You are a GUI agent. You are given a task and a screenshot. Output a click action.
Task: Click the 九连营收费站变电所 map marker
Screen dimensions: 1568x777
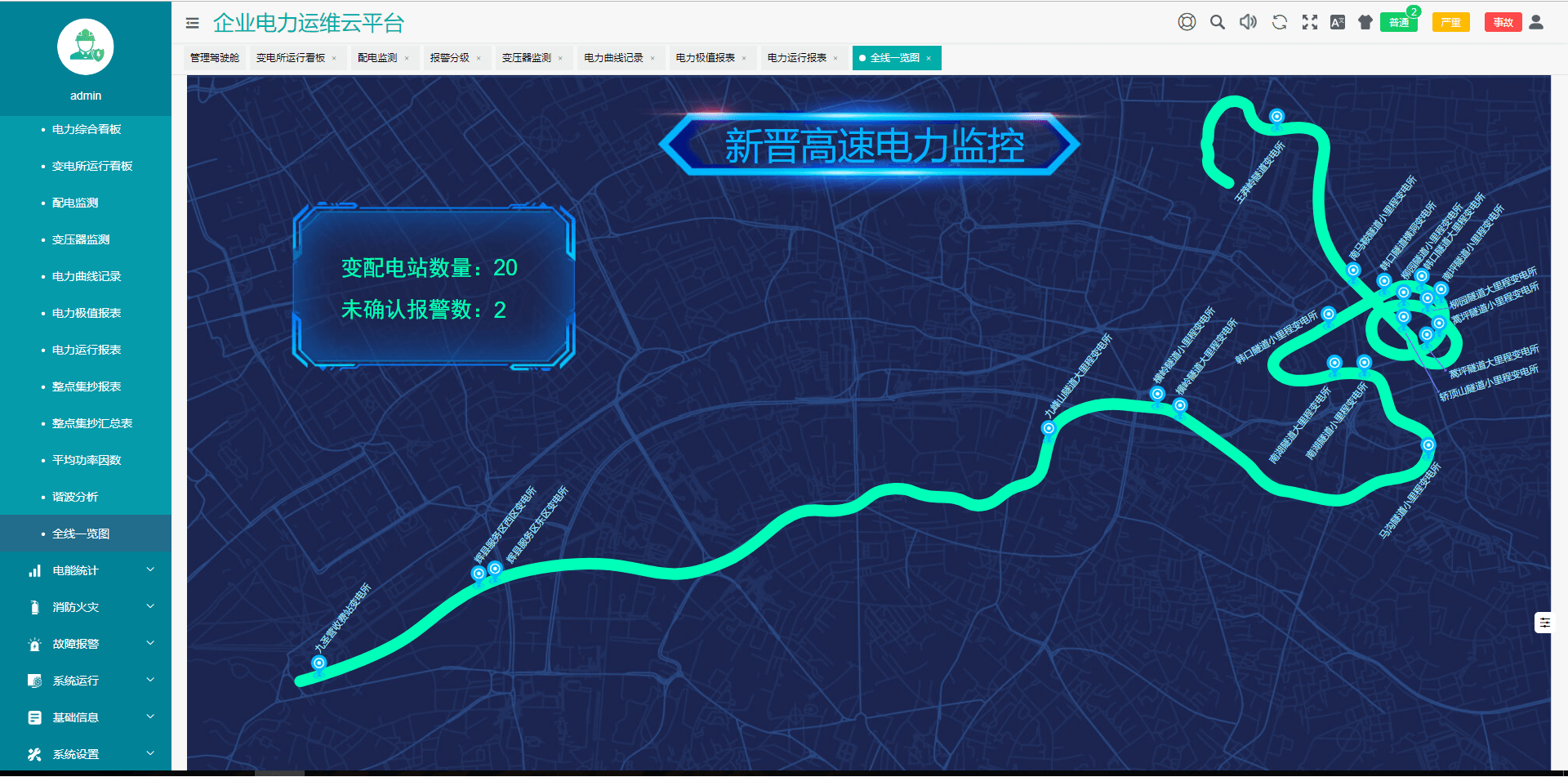click(x=319, y=663)
